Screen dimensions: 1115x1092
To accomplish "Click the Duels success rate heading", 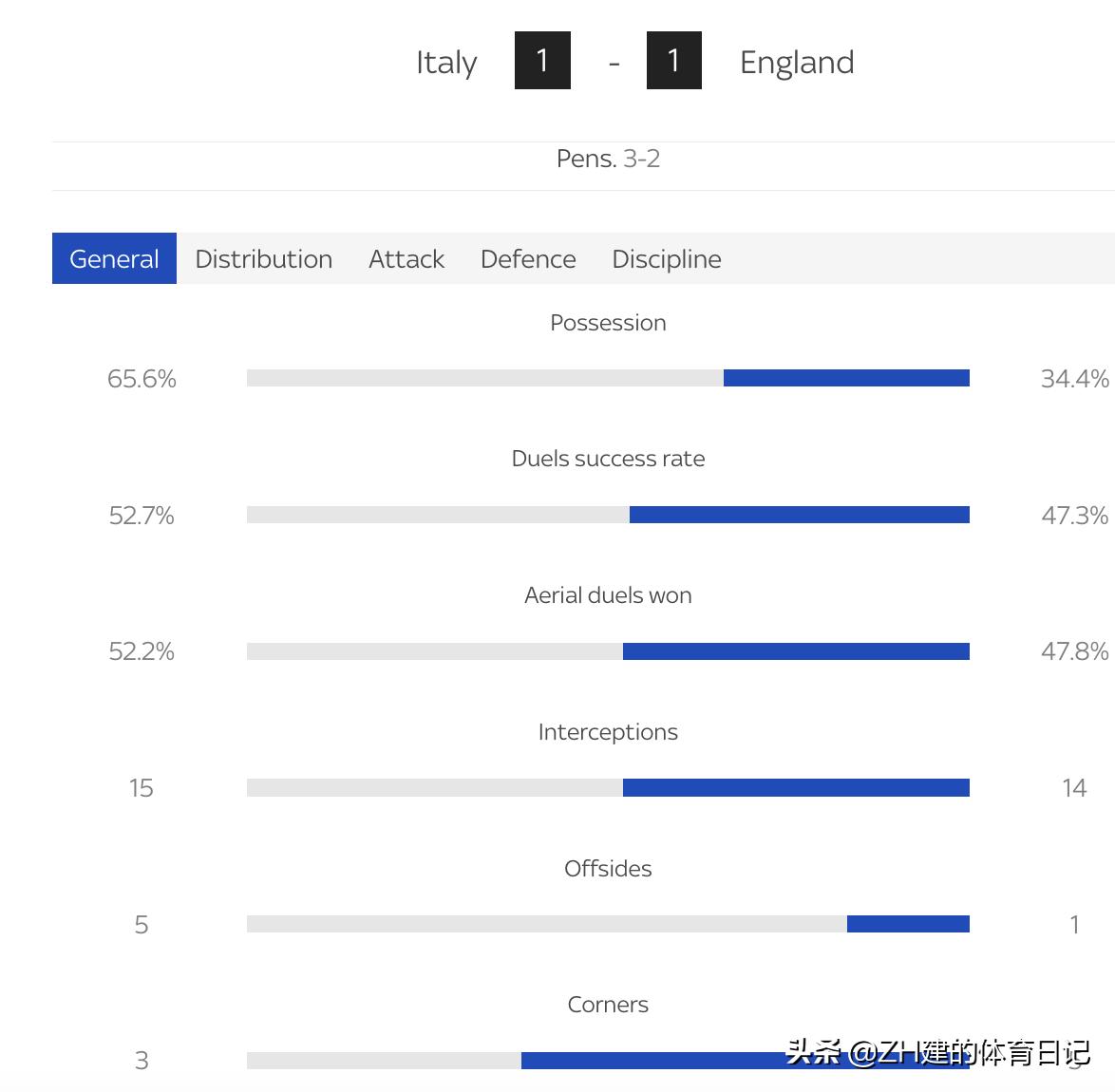I will [608, 459].
